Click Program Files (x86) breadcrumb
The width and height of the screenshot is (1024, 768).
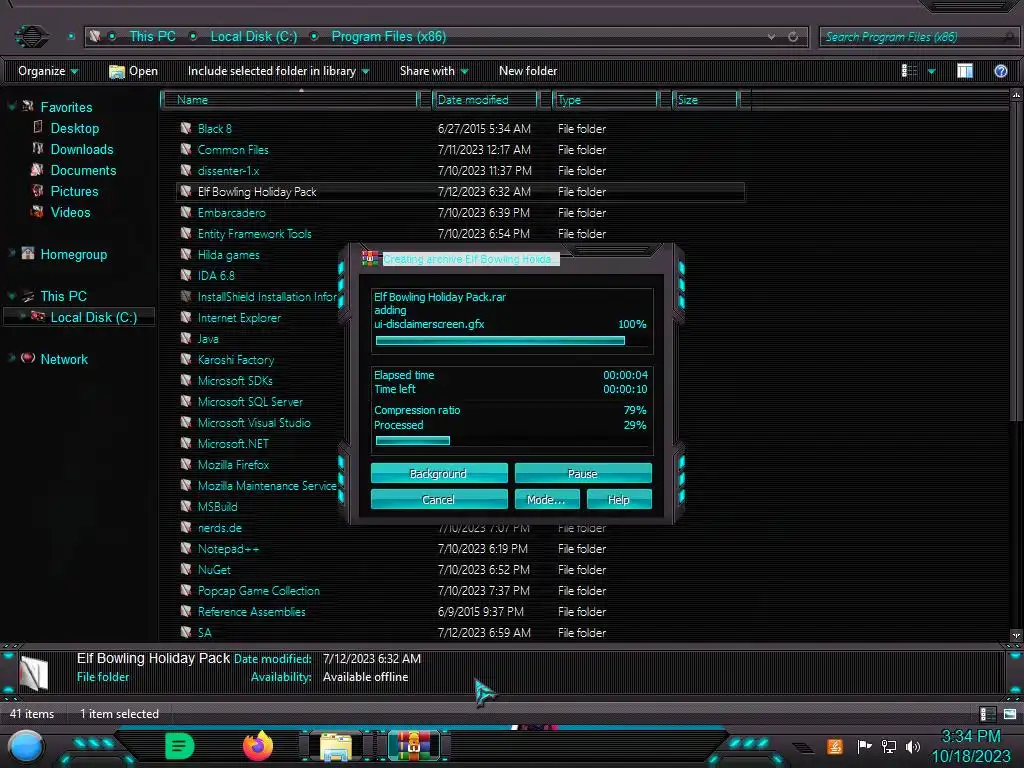coord(389,37)
